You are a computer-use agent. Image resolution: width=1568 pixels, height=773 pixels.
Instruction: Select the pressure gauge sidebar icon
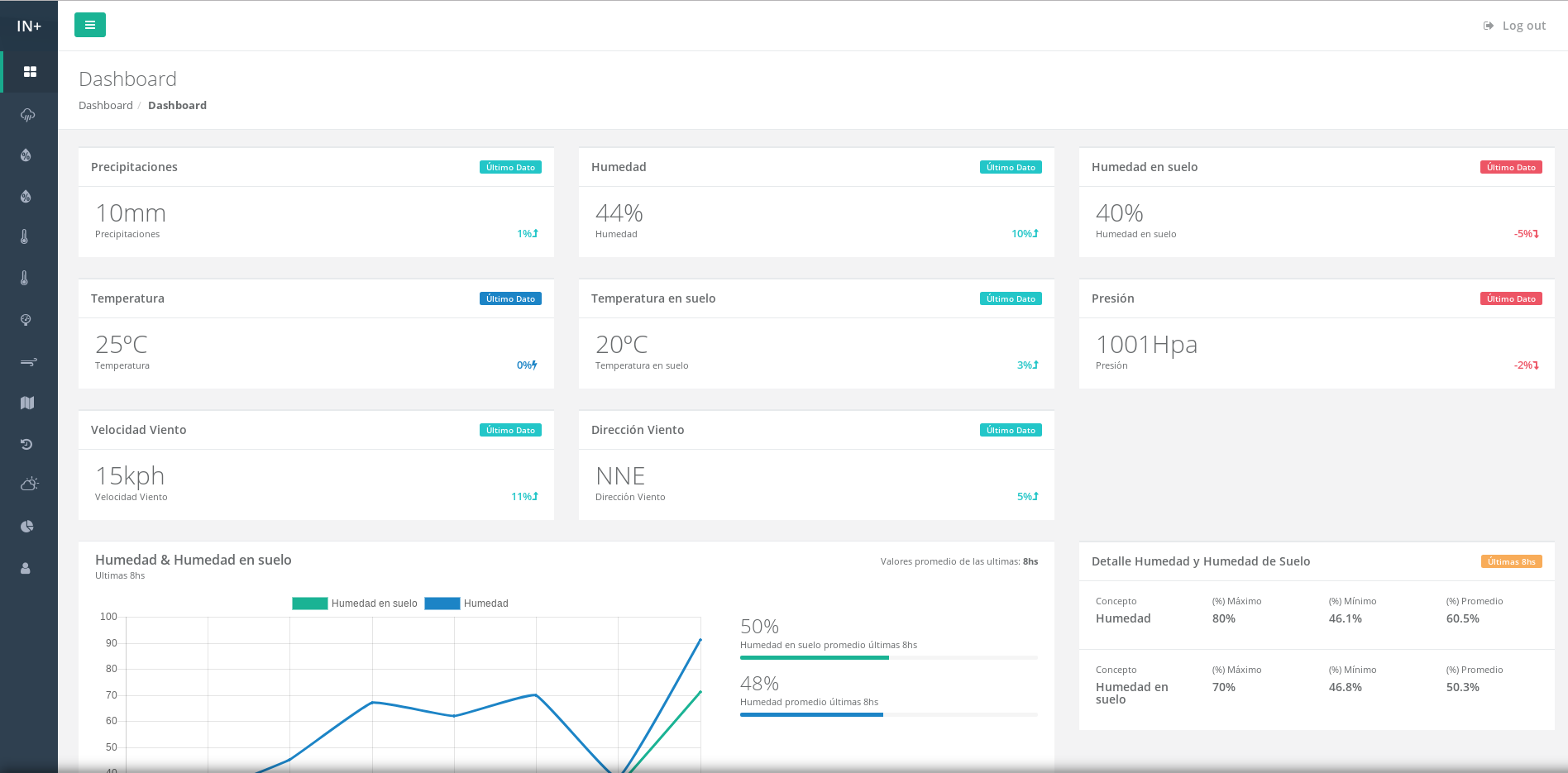(x=26, y=320)
